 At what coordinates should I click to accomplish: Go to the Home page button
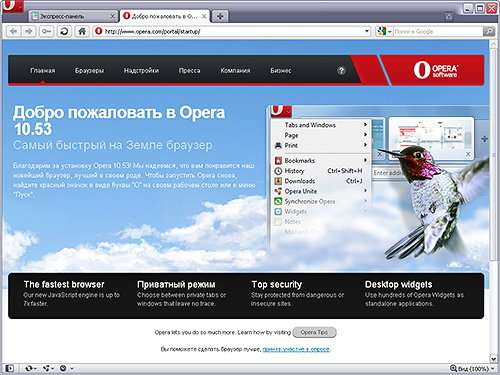pos(82,31)
